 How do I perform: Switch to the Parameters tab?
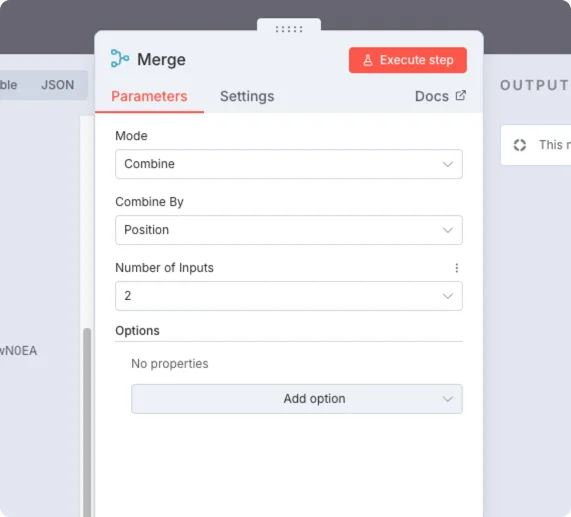[x=149, y=96]
